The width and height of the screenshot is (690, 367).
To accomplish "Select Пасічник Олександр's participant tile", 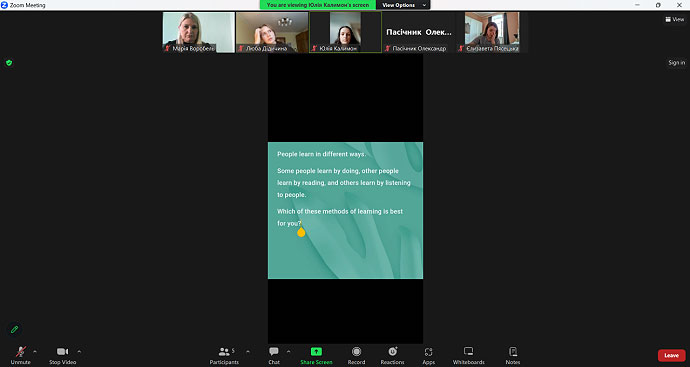I will click(418, 32).
